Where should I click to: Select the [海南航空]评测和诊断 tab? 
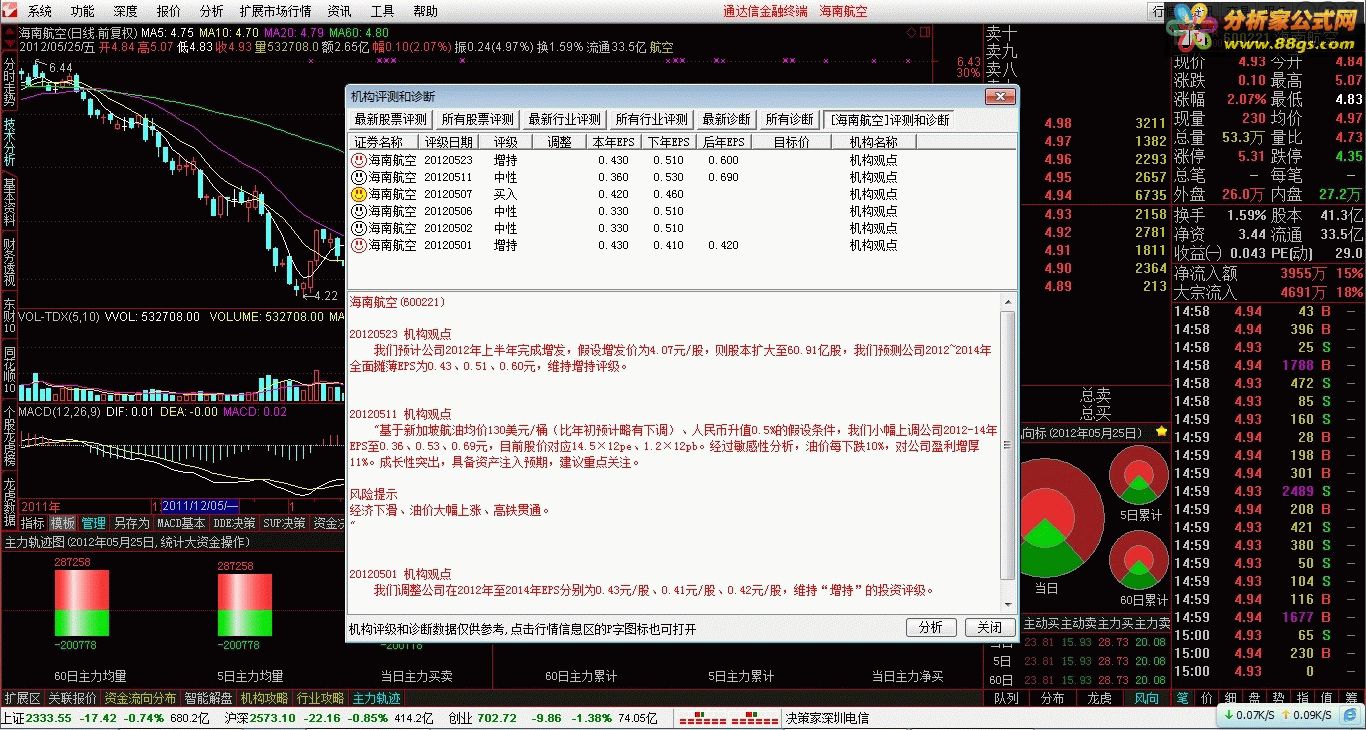[889, 119]
